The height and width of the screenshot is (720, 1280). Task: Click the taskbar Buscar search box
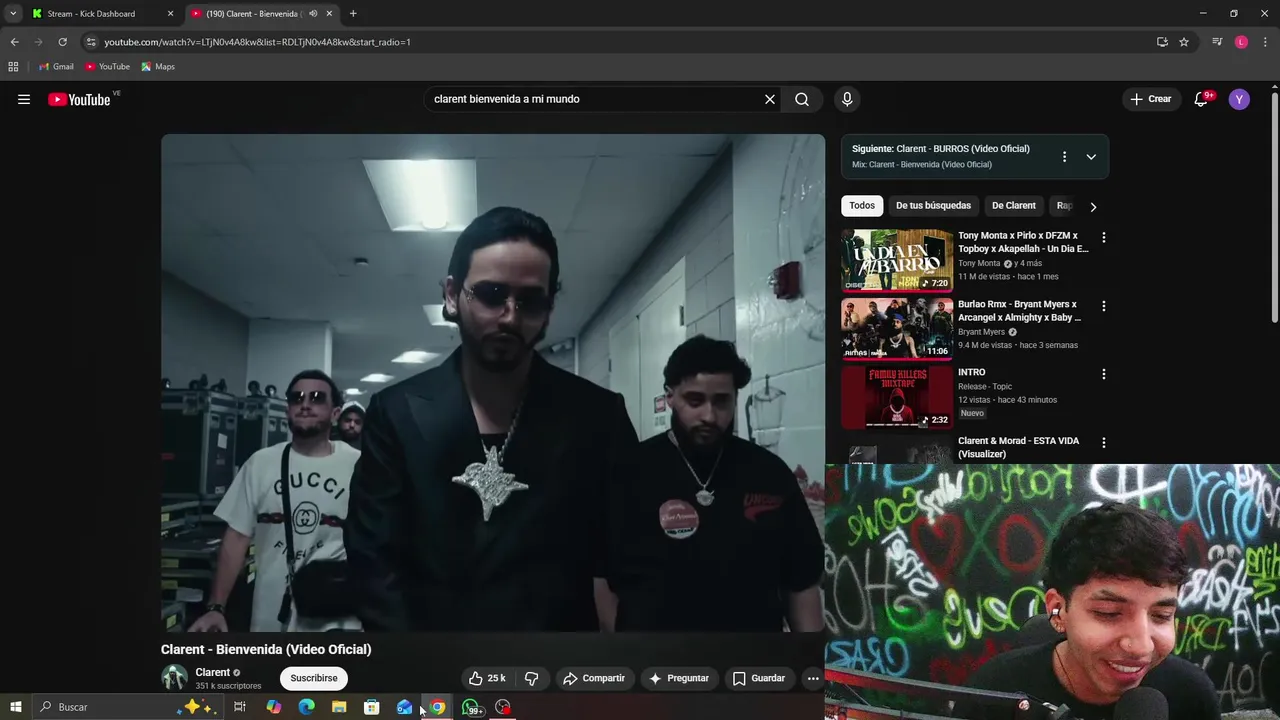[x=126, y=707]
